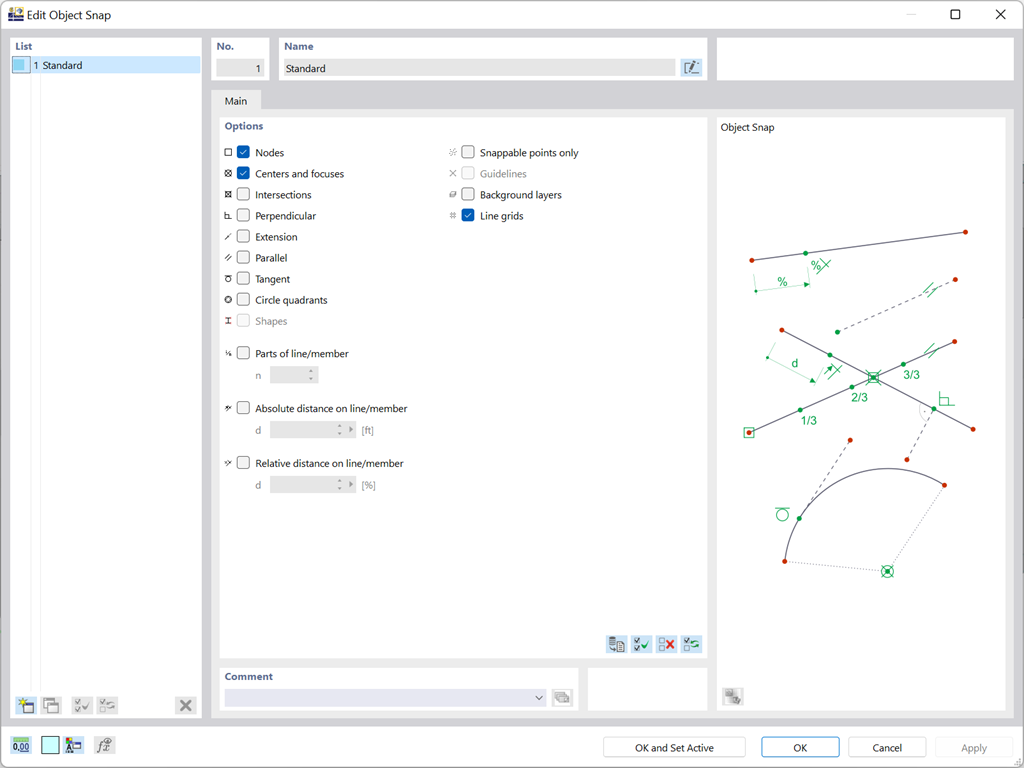Enable the Perpendicular snap checkbox

(x=244, y=216)
